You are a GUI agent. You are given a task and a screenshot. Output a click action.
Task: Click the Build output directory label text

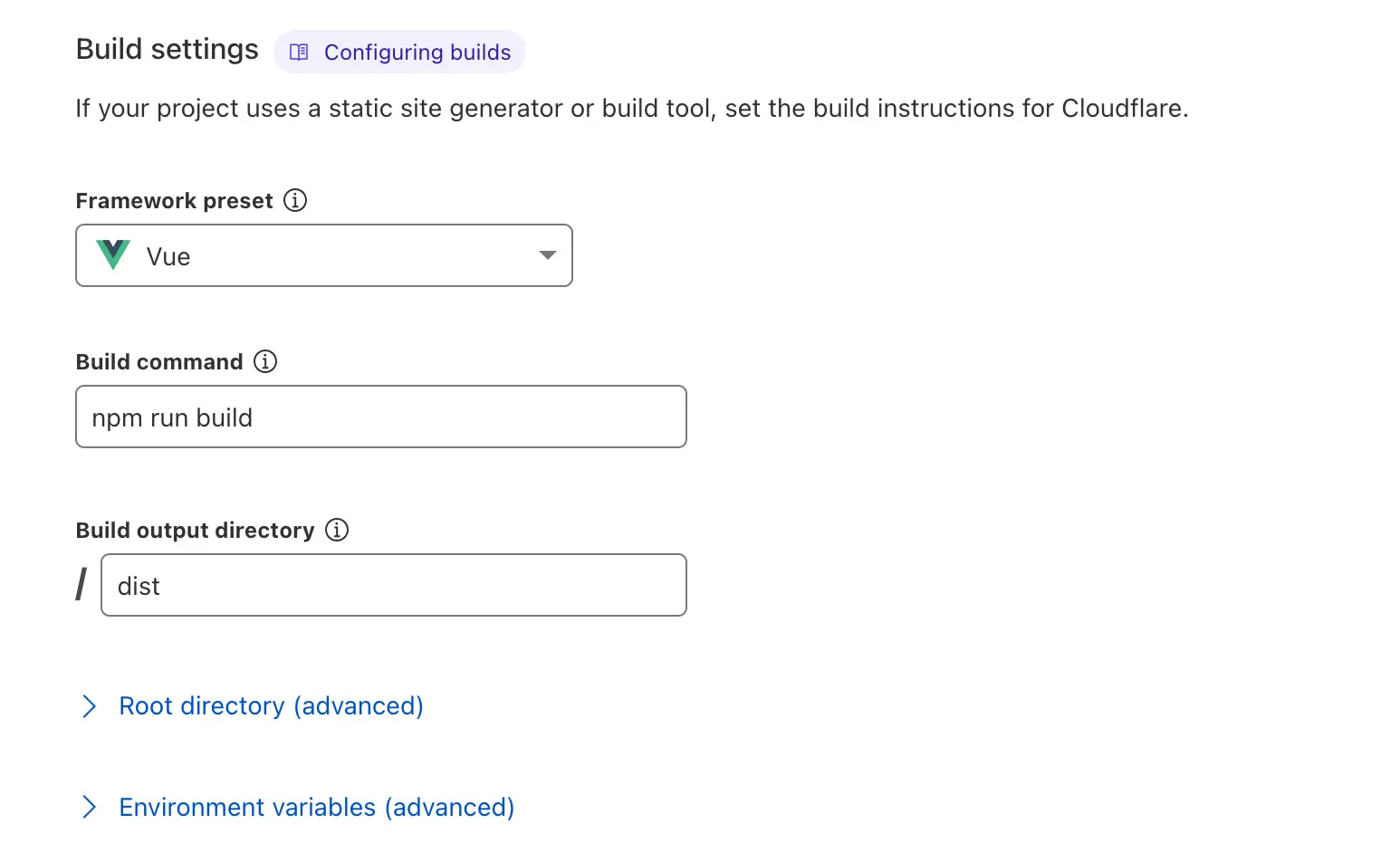[195, 531]
